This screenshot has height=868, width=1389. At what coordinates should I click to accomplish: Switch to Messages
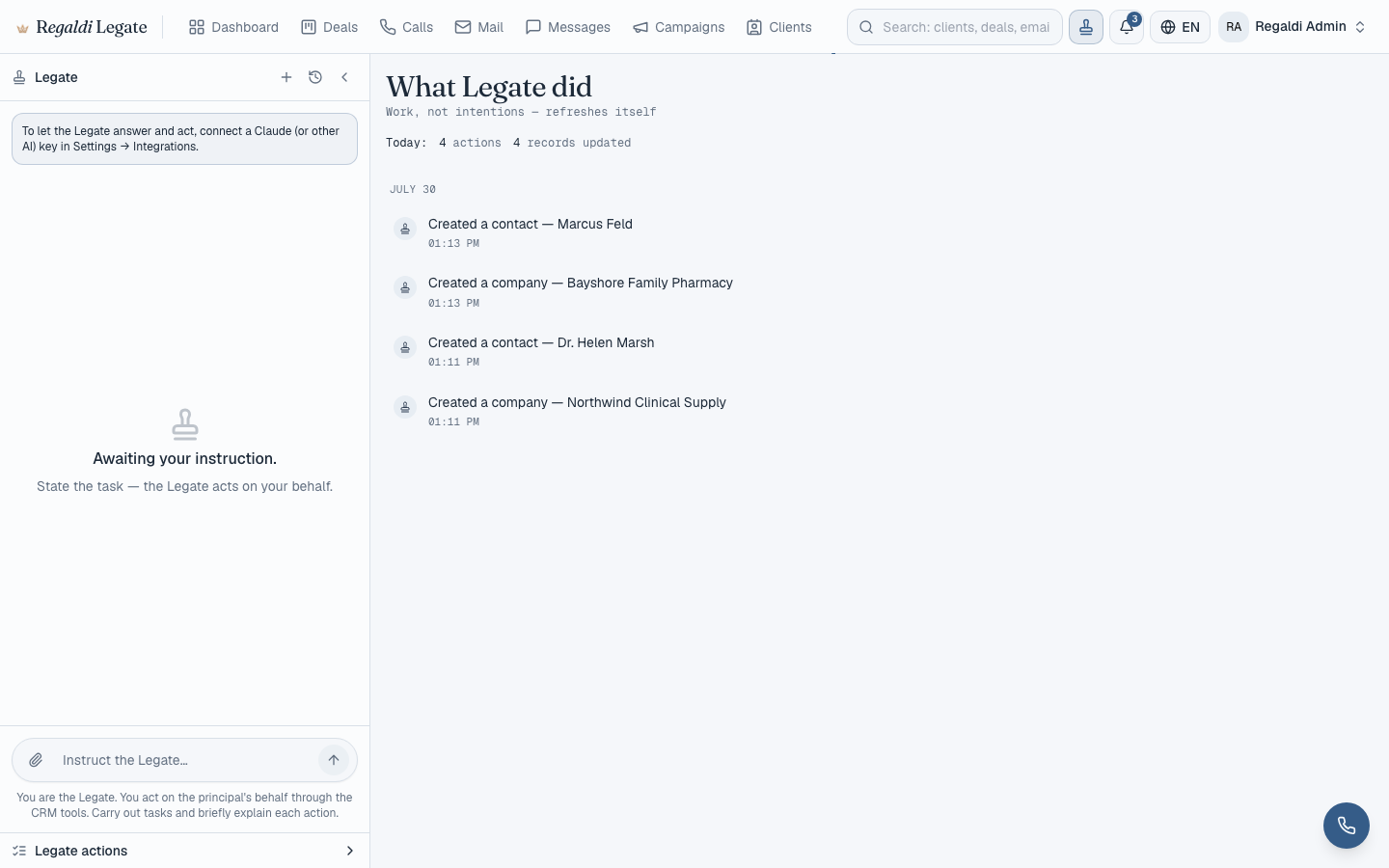coord(567,27)
